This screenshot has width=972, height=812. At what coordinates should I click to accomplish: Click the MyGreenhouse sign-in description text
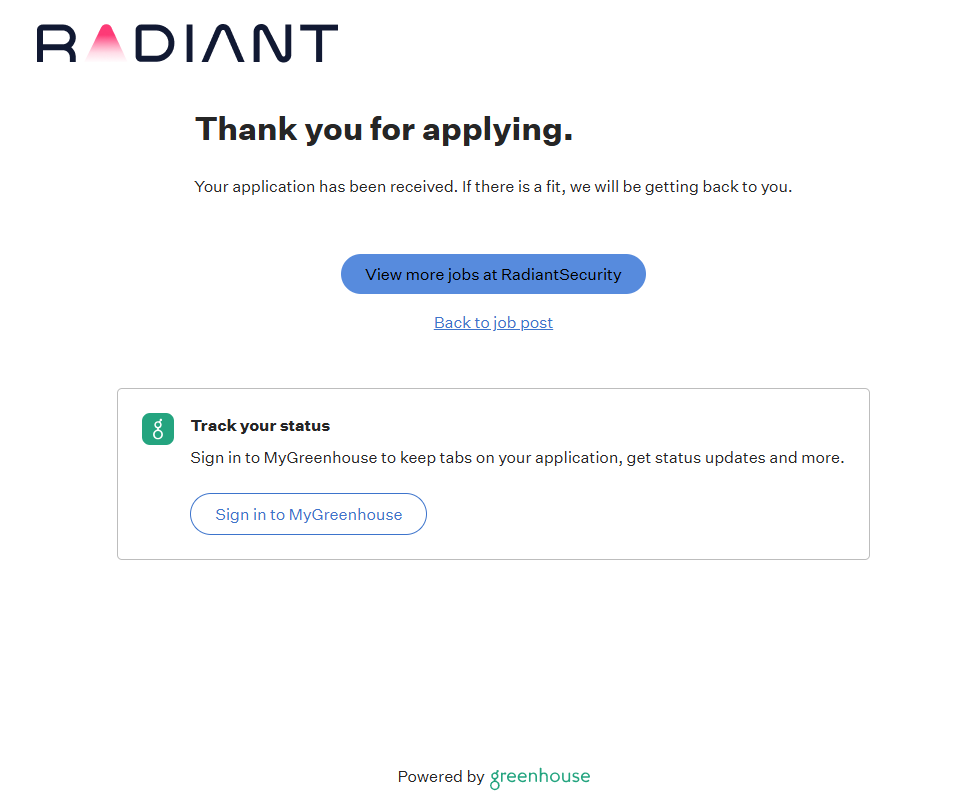pos(517,458)
